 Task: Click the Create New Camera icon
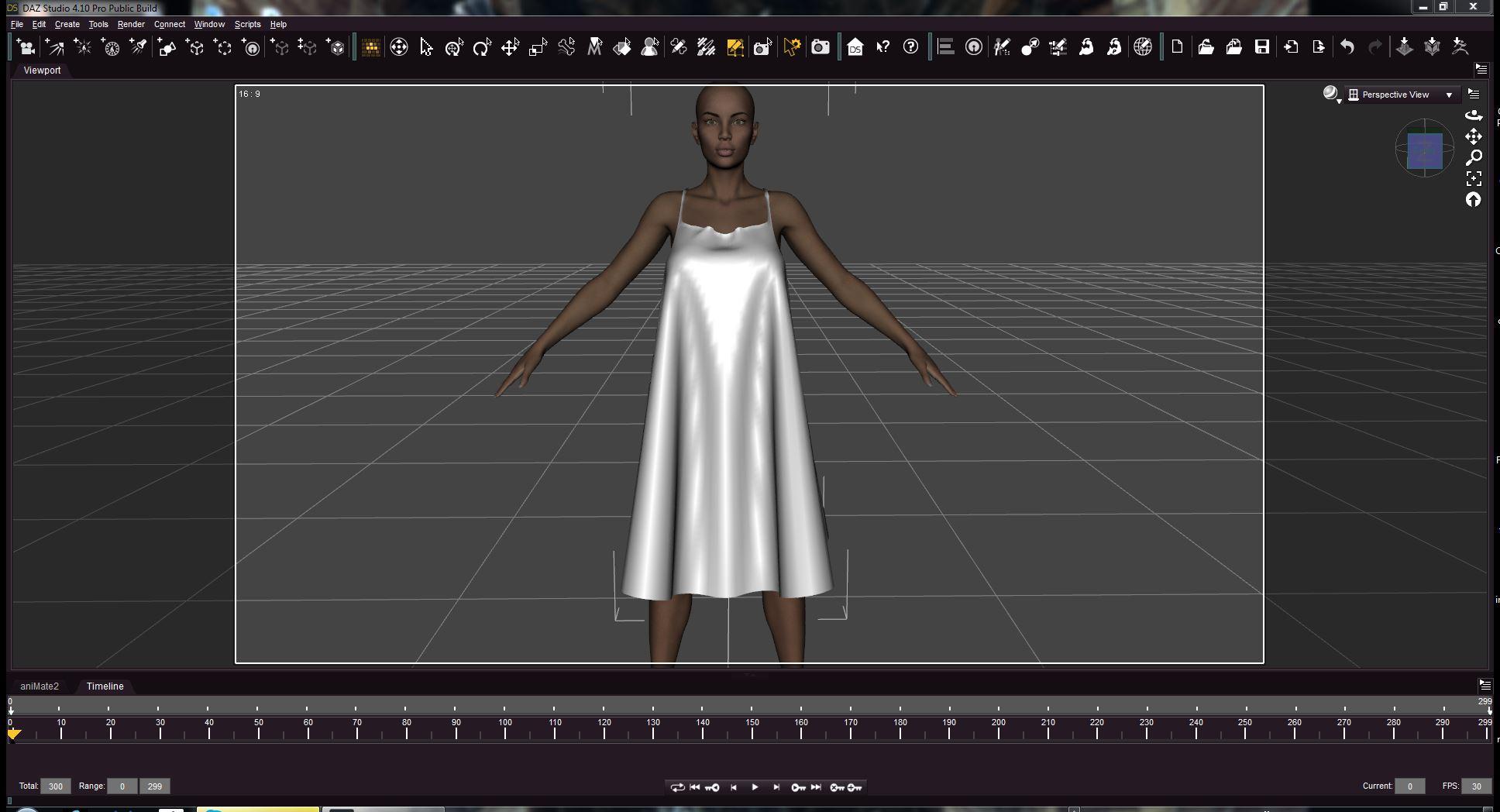pos(26,47)
